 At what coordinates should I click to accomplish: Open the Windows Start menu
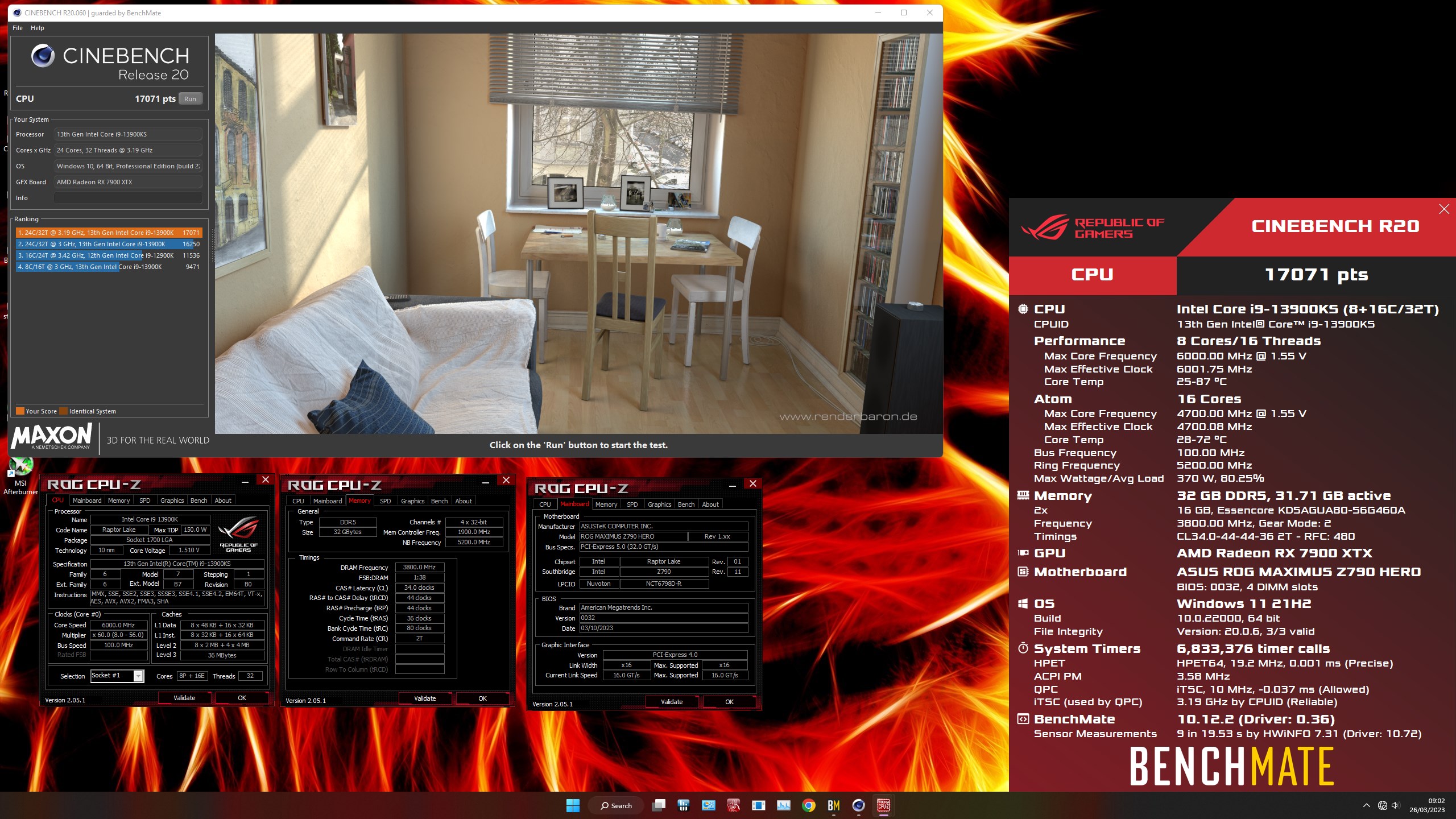(573, 805)
